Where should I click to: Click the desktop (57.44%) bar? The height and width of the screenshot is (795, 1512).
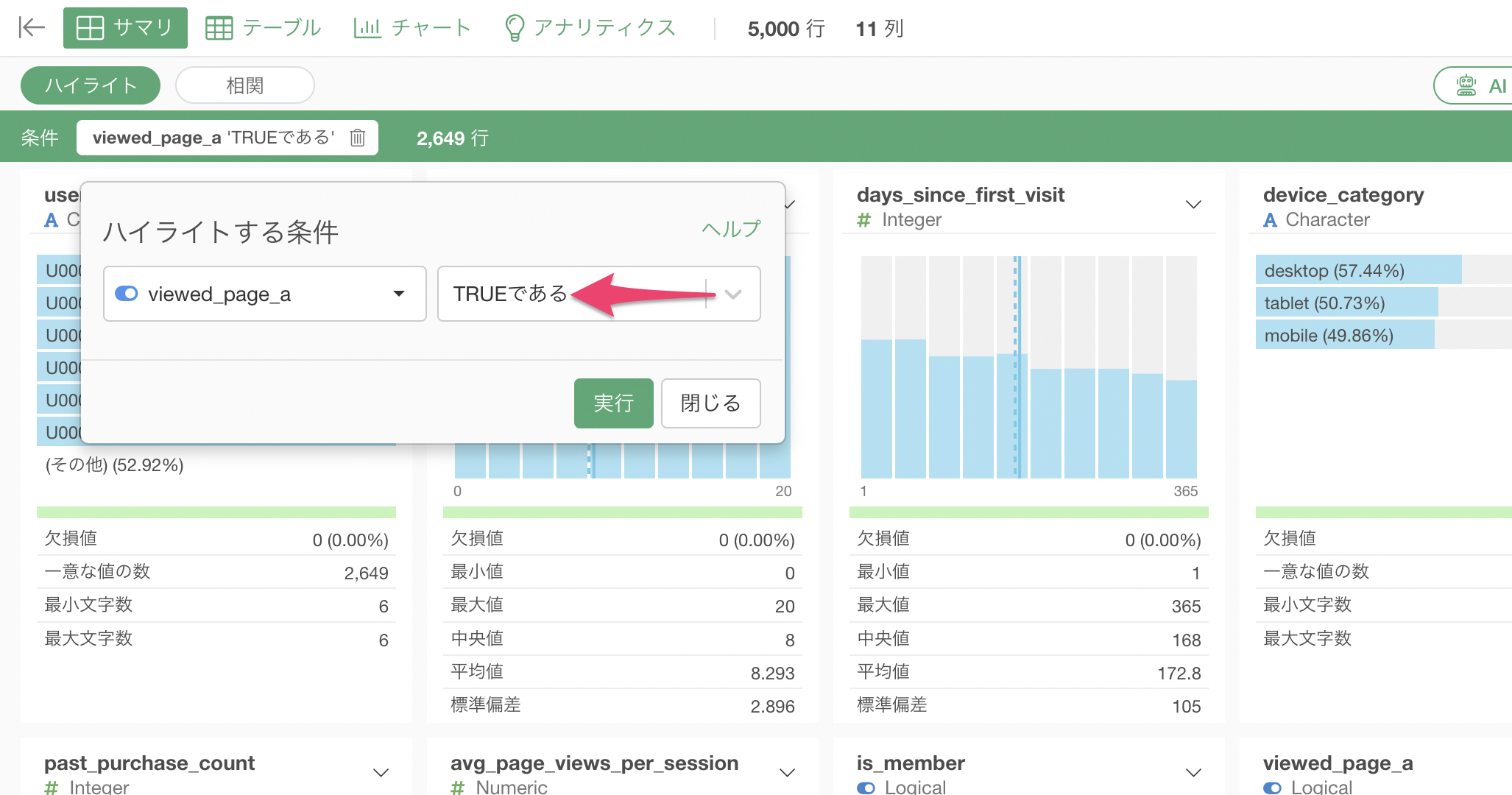[x=1357, y=270]
